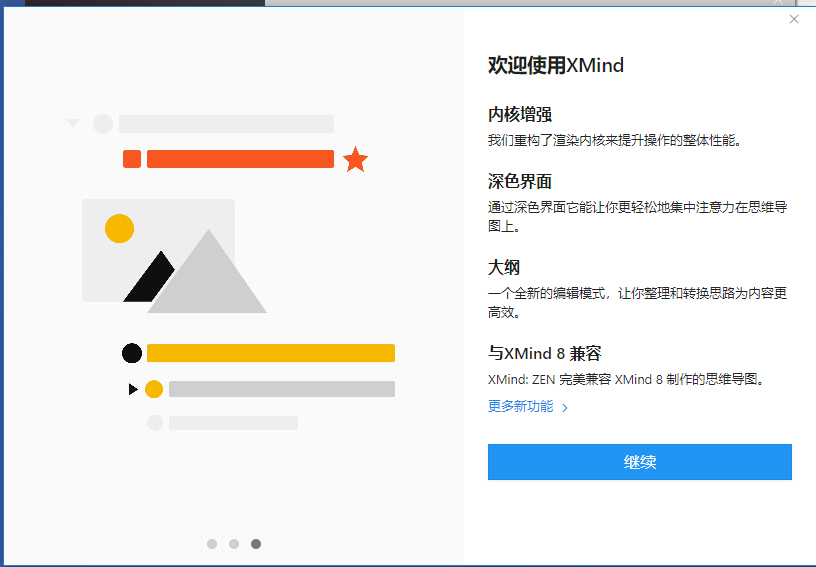This screenshot has height=567, width=816.
Task: Click the chevron next to 更多新功能
Action: click(x=565, y=408)
